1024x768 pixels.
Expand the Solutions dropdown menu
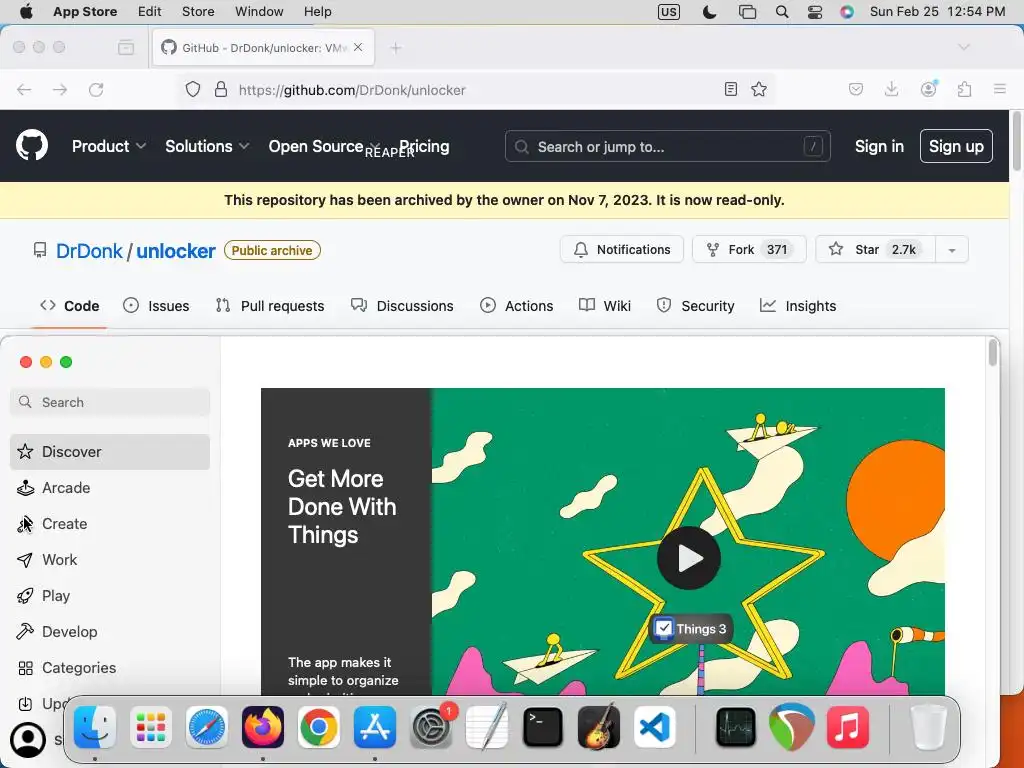[207, 146]
